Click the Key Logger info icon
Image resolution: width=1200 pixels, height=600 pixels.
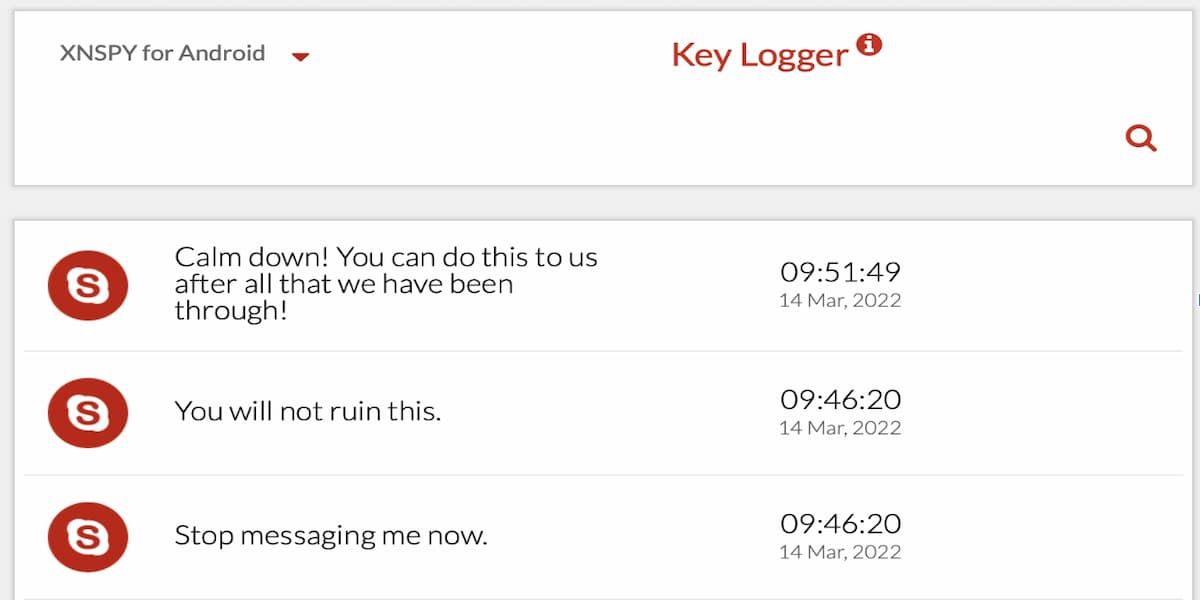click(870, 44)
